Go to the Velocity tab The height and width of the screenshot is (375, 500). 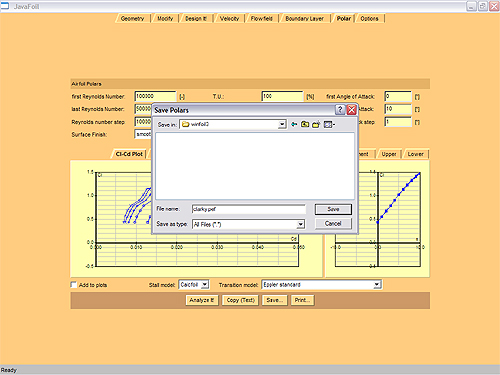point(229,19)
